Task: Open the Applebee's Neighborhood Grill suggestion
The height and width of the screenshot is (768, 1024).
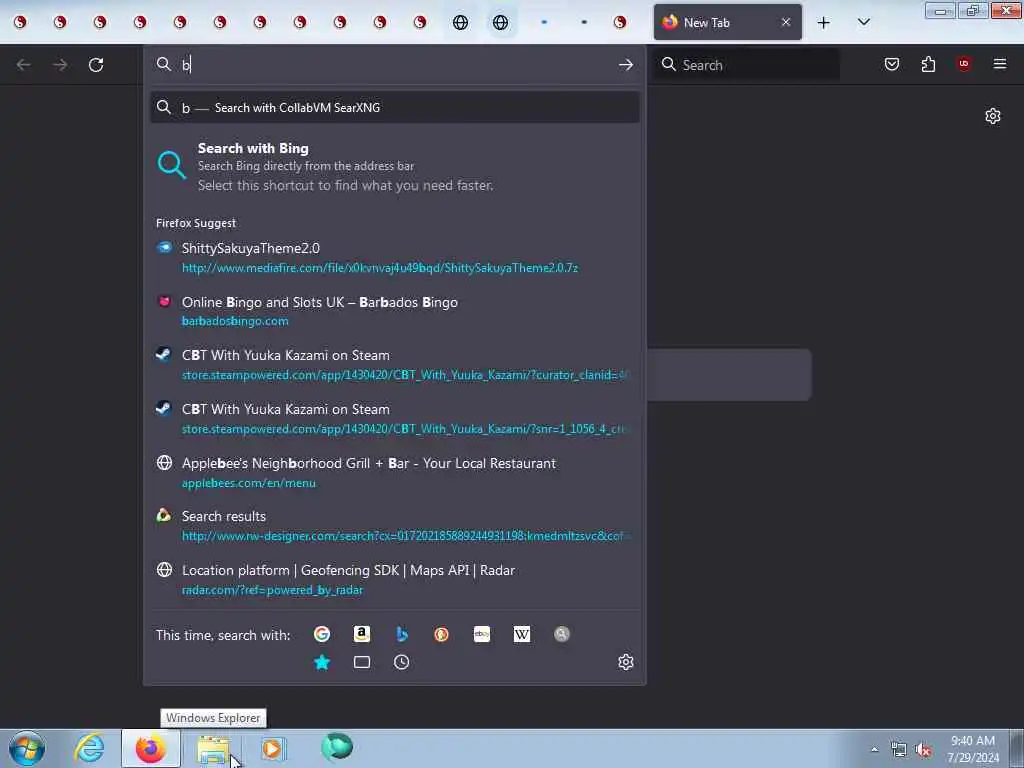Action: click(x=394, y=472)
